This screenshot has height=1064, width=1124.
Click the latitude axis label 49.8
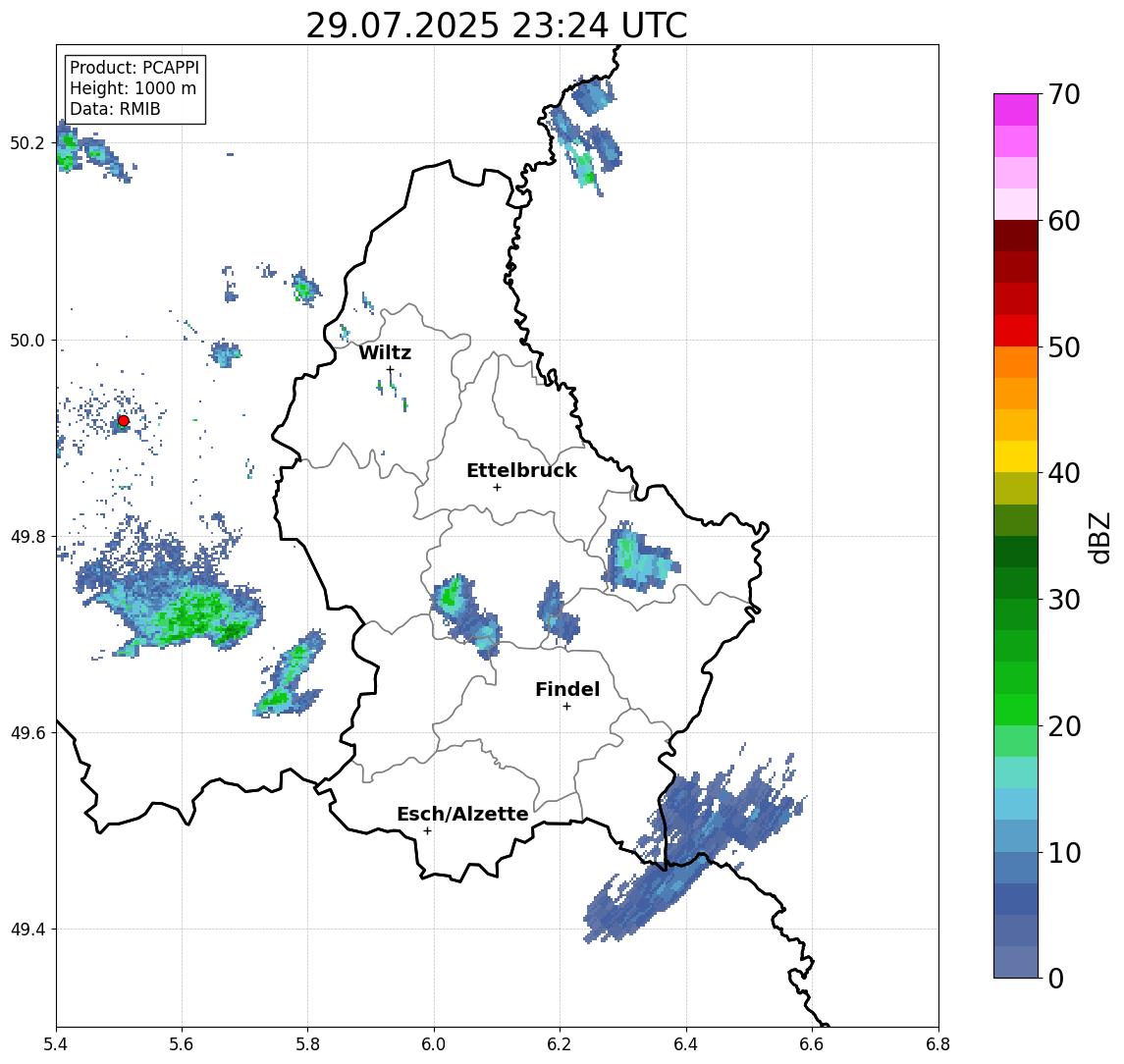27,536
